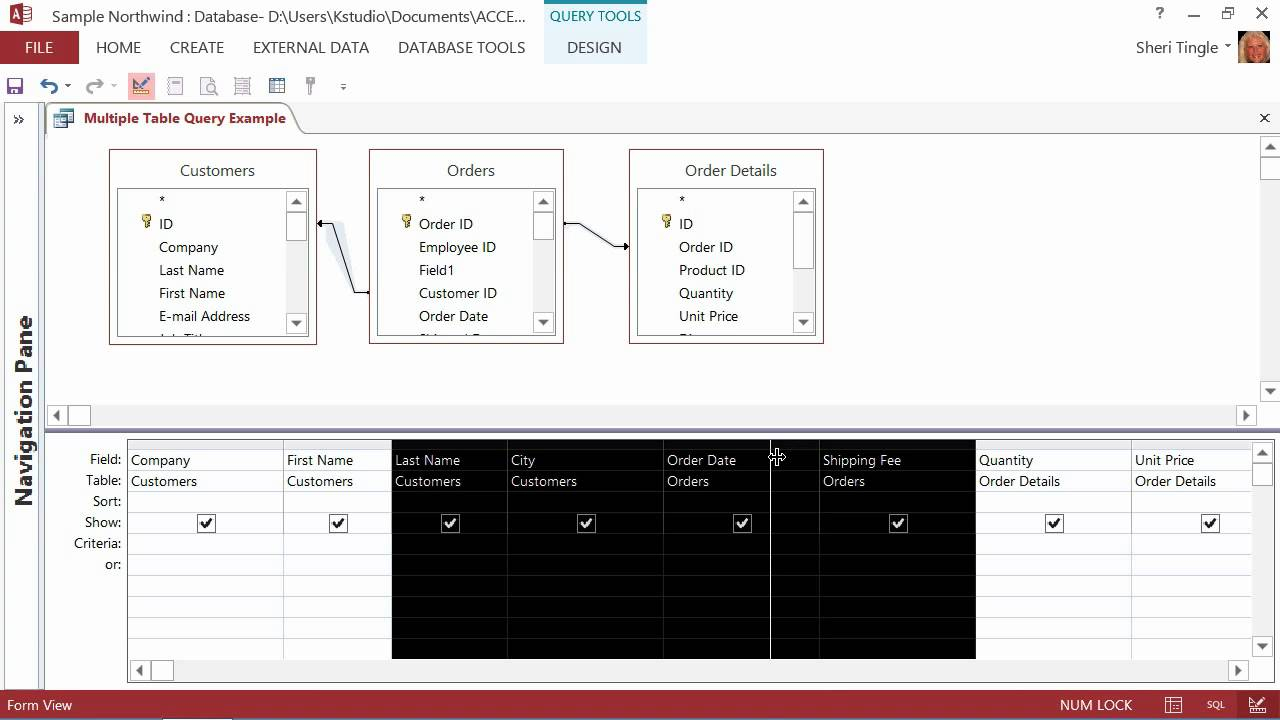
Task: Click the Access Help question mark icon
Action: tap(1158, 13)
